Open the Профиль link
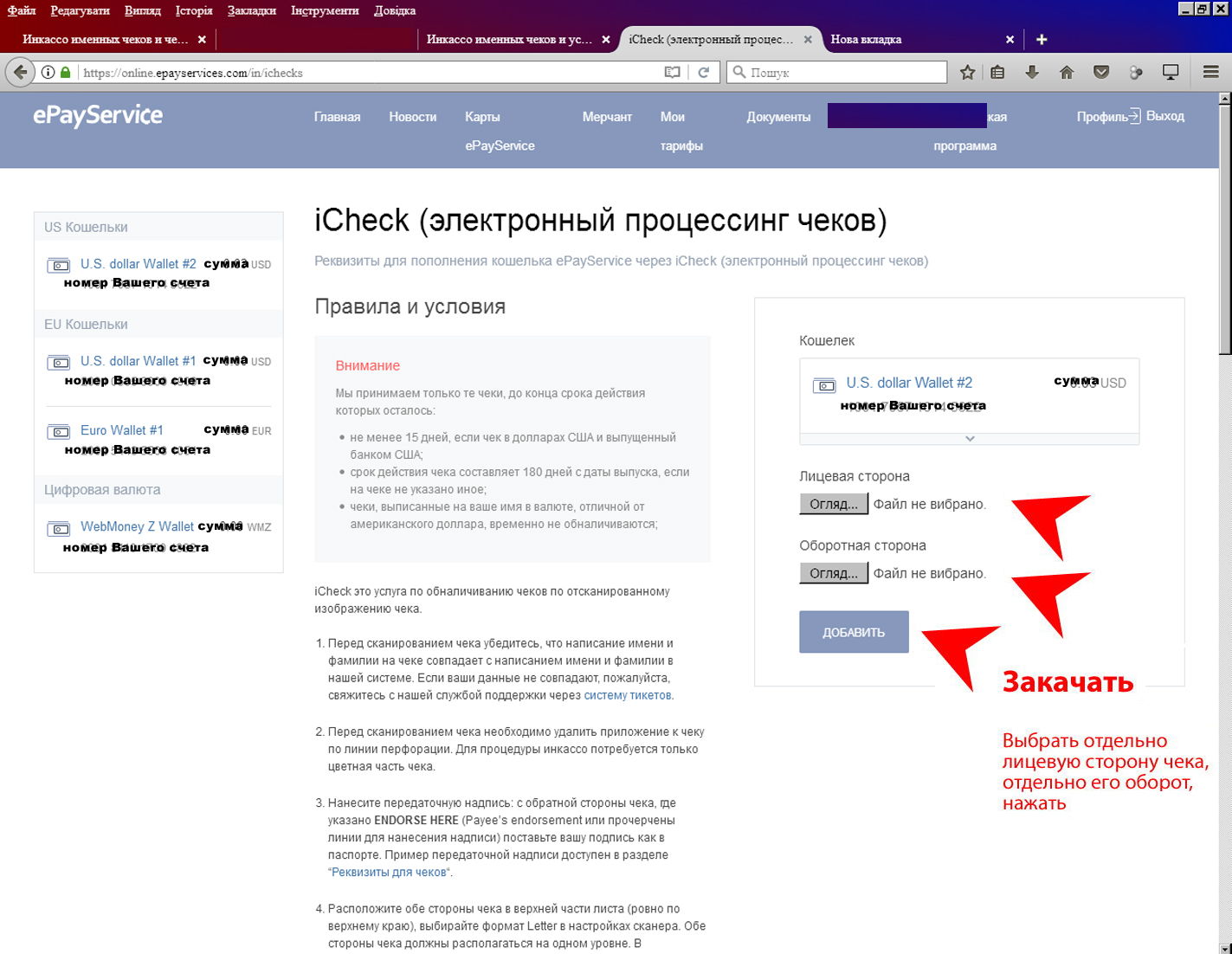 pos(1101,117)
